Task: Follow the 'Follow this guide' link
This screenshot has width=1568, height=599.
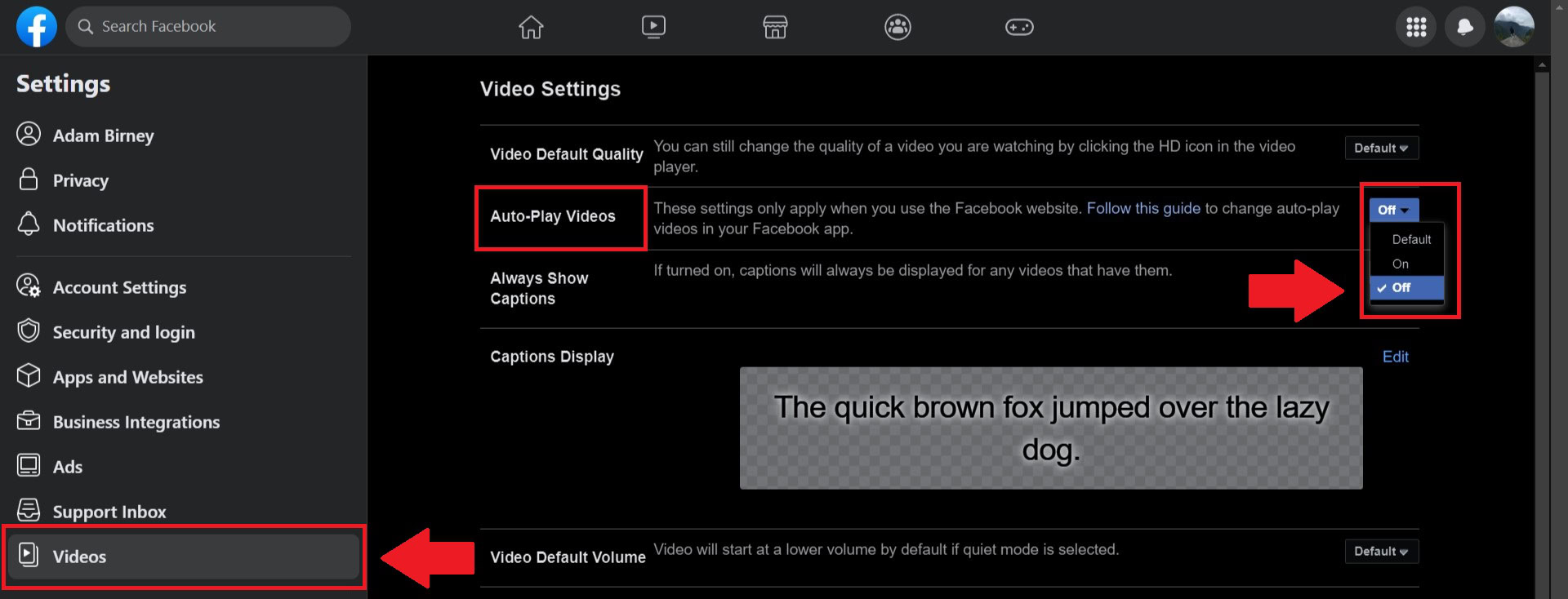Action: (x=1143, y=208)
